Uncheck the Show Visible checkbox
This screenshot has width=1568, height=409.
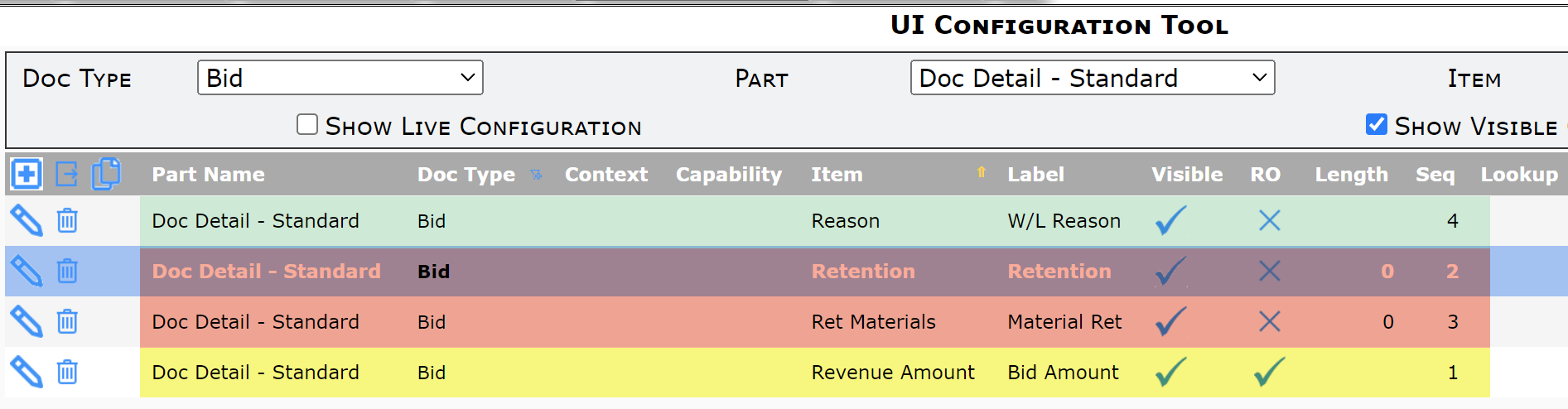[x=1377, y=124]
